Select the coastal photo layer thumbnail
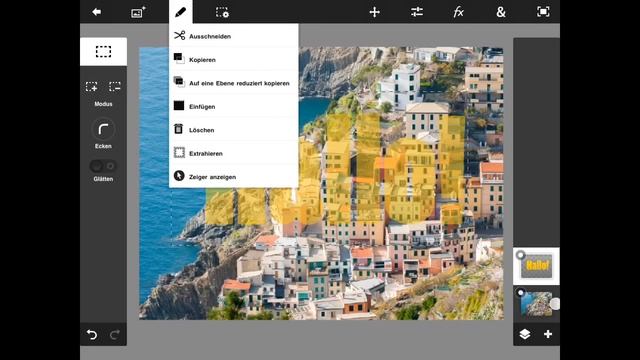Image resolution: width=640 pixels, height=360 pixels. [x=536, y=304]
